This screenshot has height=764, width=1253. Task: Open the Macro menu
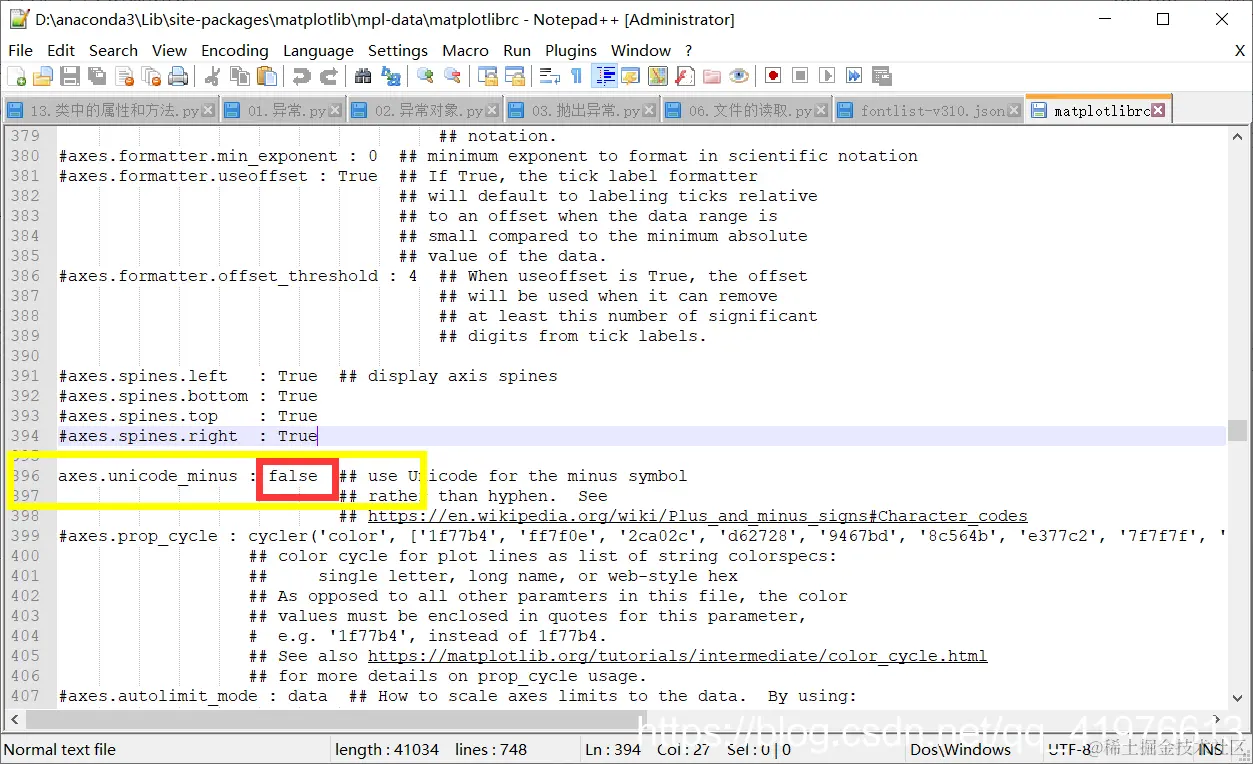click(x=466, y=50)
